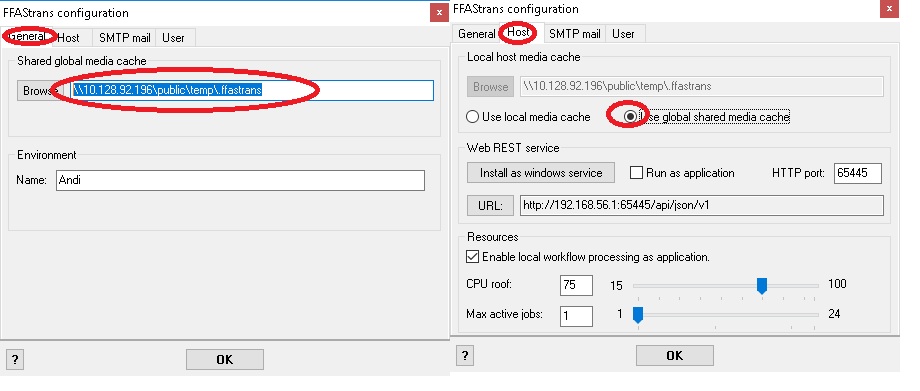Viewport: 920px width, 391px height.
Task: Open SMTP mail tab in right window
Action: pos(574,34)
